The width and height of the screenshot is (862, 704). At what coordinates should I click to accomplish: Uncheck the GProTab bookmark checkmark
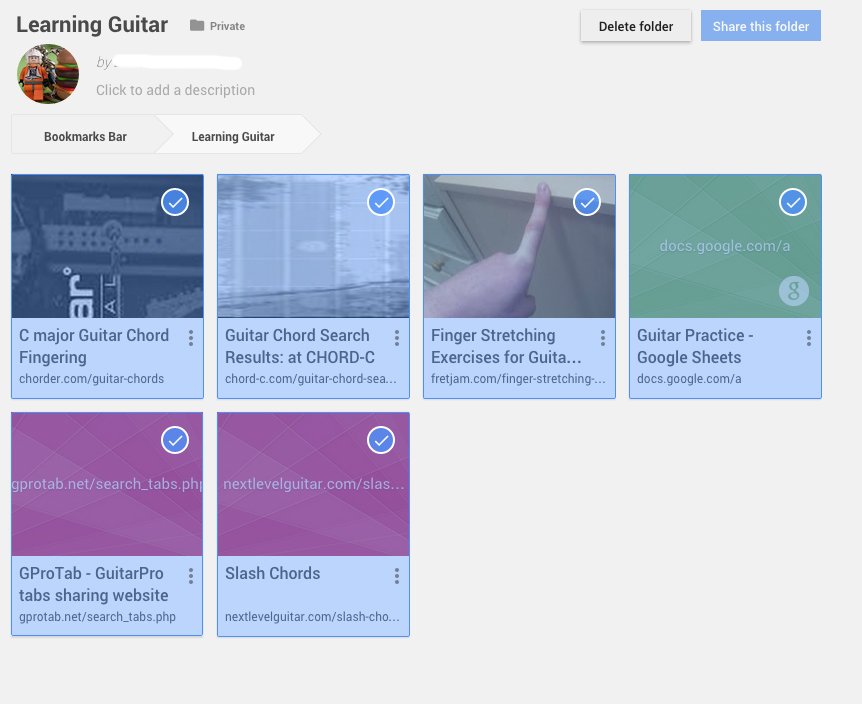[175, 441]
